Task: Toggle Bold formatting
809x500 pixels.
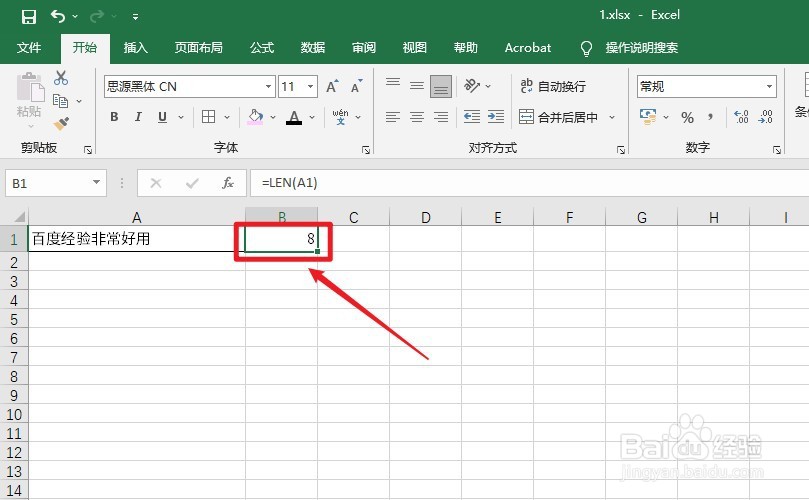Action: click(x=114, y=117)
